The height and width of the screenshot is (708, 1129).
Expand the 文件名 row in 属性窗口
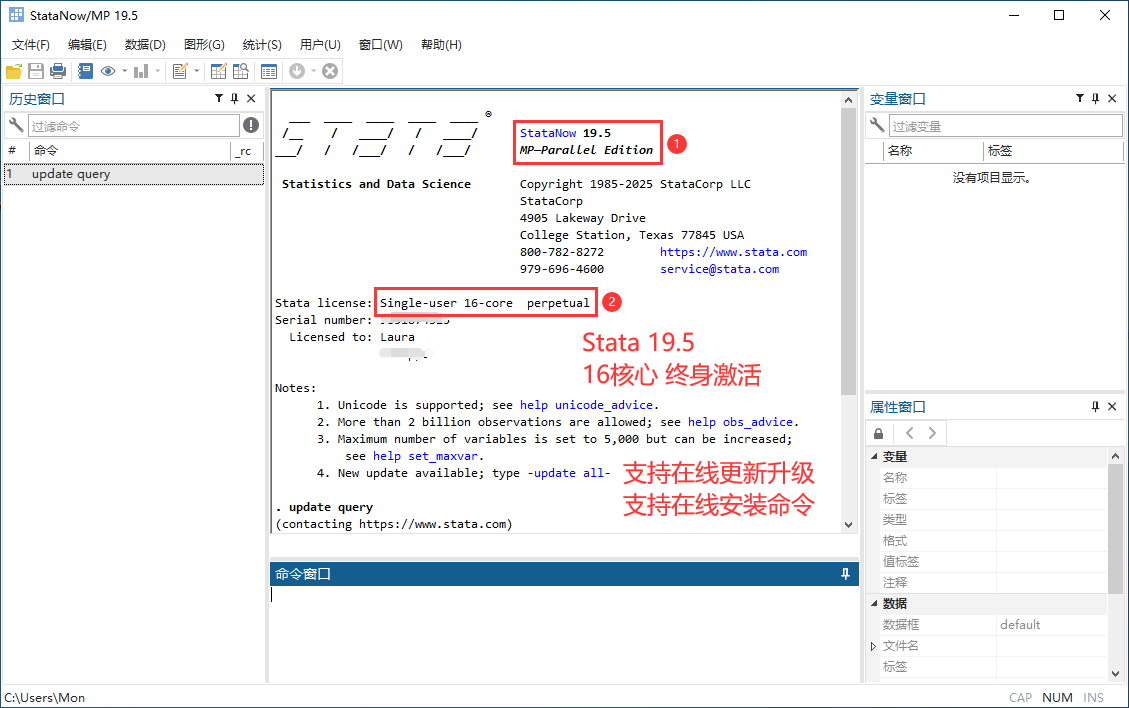point(873,646)
